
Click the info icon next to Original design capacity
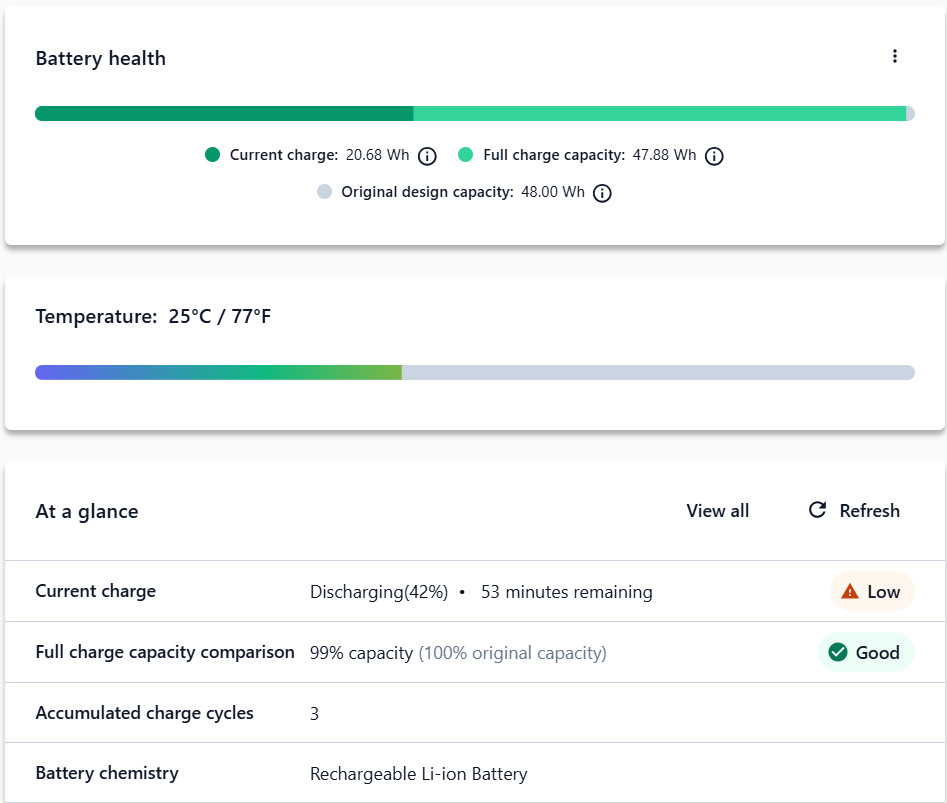602,193
